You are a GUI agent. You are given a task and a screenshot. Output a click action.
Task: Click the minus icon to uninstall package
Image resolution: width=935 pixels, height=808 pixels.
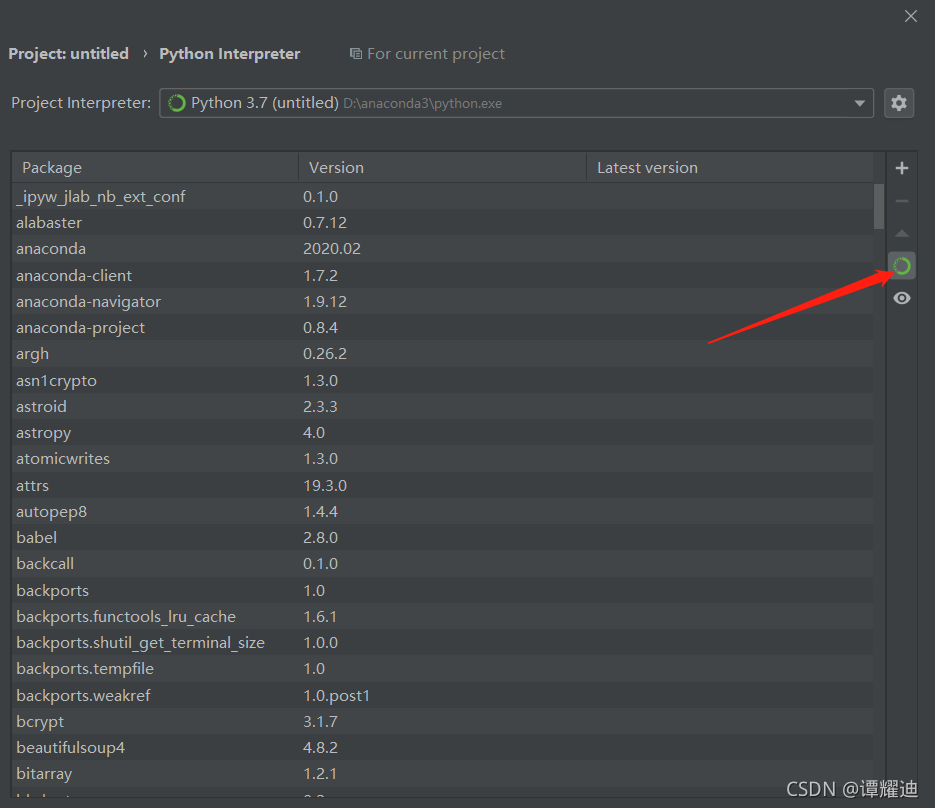coord(902,201)
